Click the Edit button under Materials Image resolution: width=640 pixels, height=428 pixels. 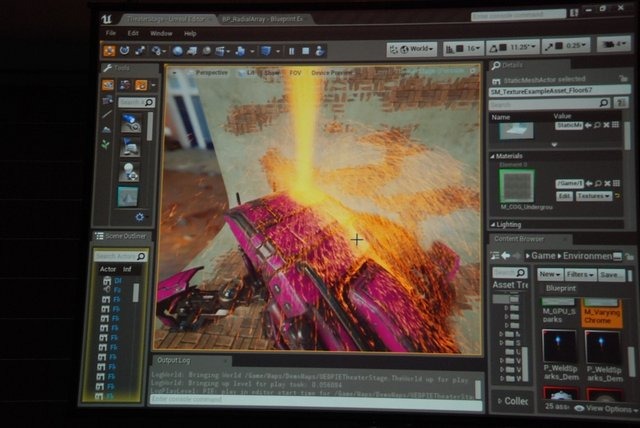(x=564, y=196)
